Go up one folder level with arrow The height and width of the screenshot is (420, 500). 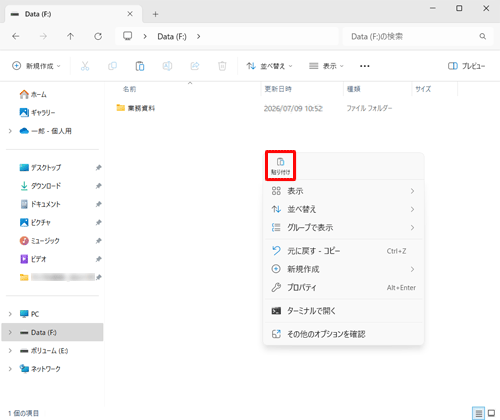point(70,36)
